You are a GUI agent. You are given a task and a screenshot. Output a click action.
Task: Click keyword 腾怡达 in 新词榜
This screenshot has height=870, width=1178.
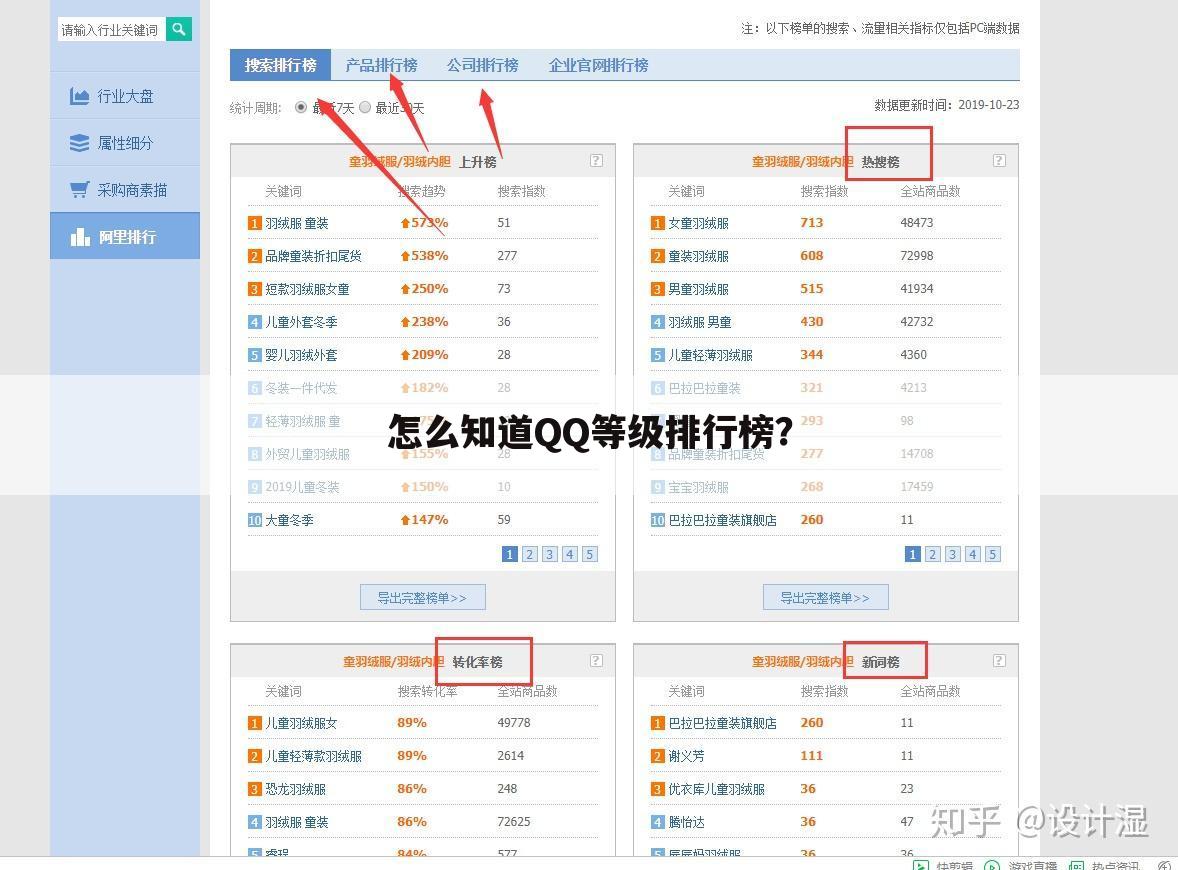point(687,823)
